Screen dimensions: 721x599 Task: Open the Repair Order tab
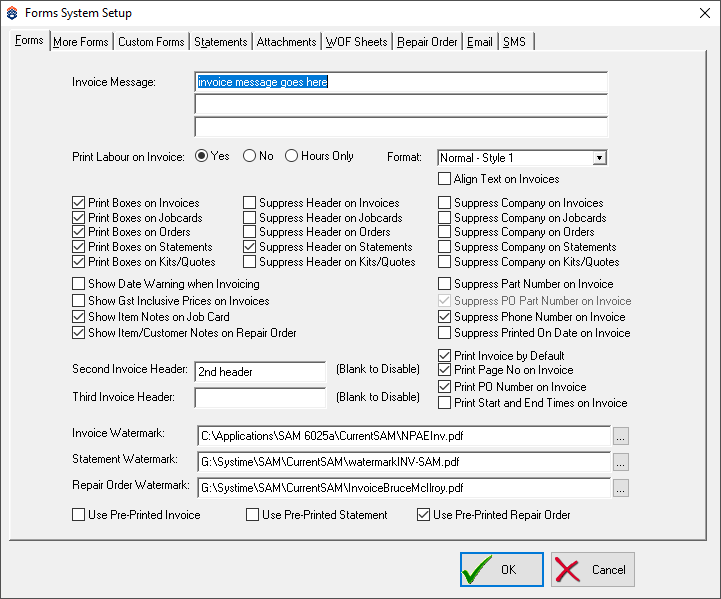[x=427, y=42]
